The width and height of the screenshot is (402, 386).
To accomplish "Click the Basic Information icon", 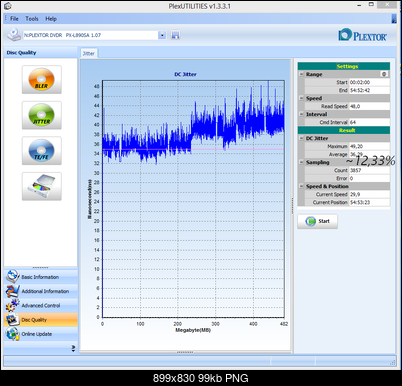I will click(x=12, y=276).
